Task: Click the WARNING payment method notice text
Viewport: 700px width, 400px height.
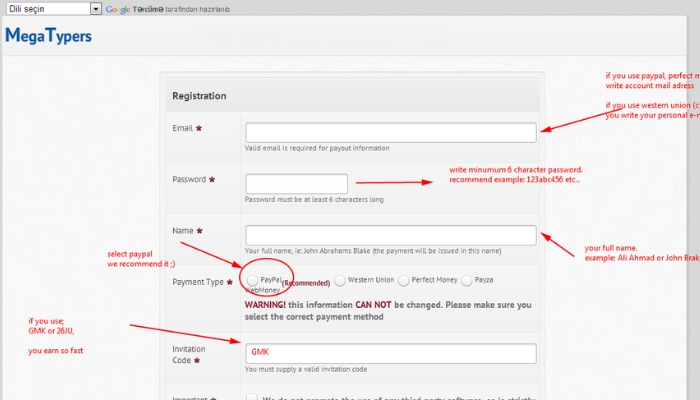Action: pyautogui.click(x=388, y=311)
